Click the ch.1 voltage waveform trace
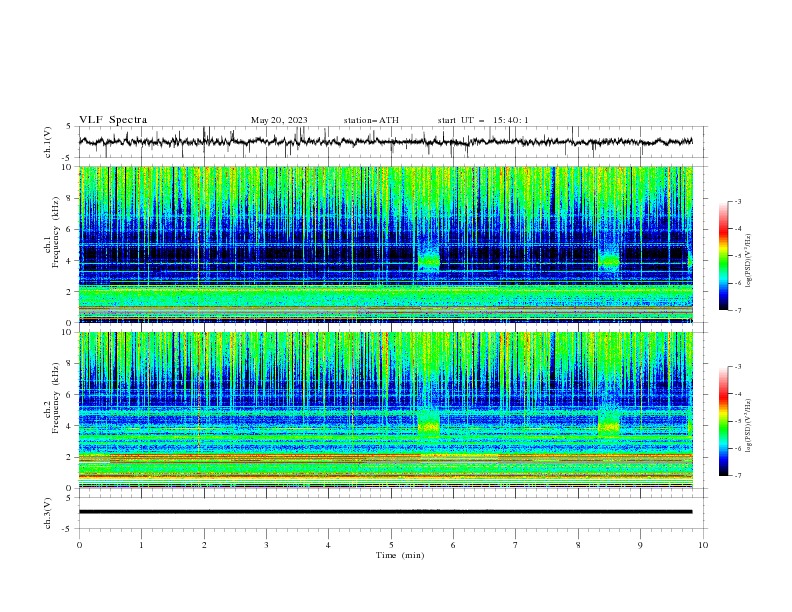The height and width of the screenshot is (612, 792). (x=385, y=141)
